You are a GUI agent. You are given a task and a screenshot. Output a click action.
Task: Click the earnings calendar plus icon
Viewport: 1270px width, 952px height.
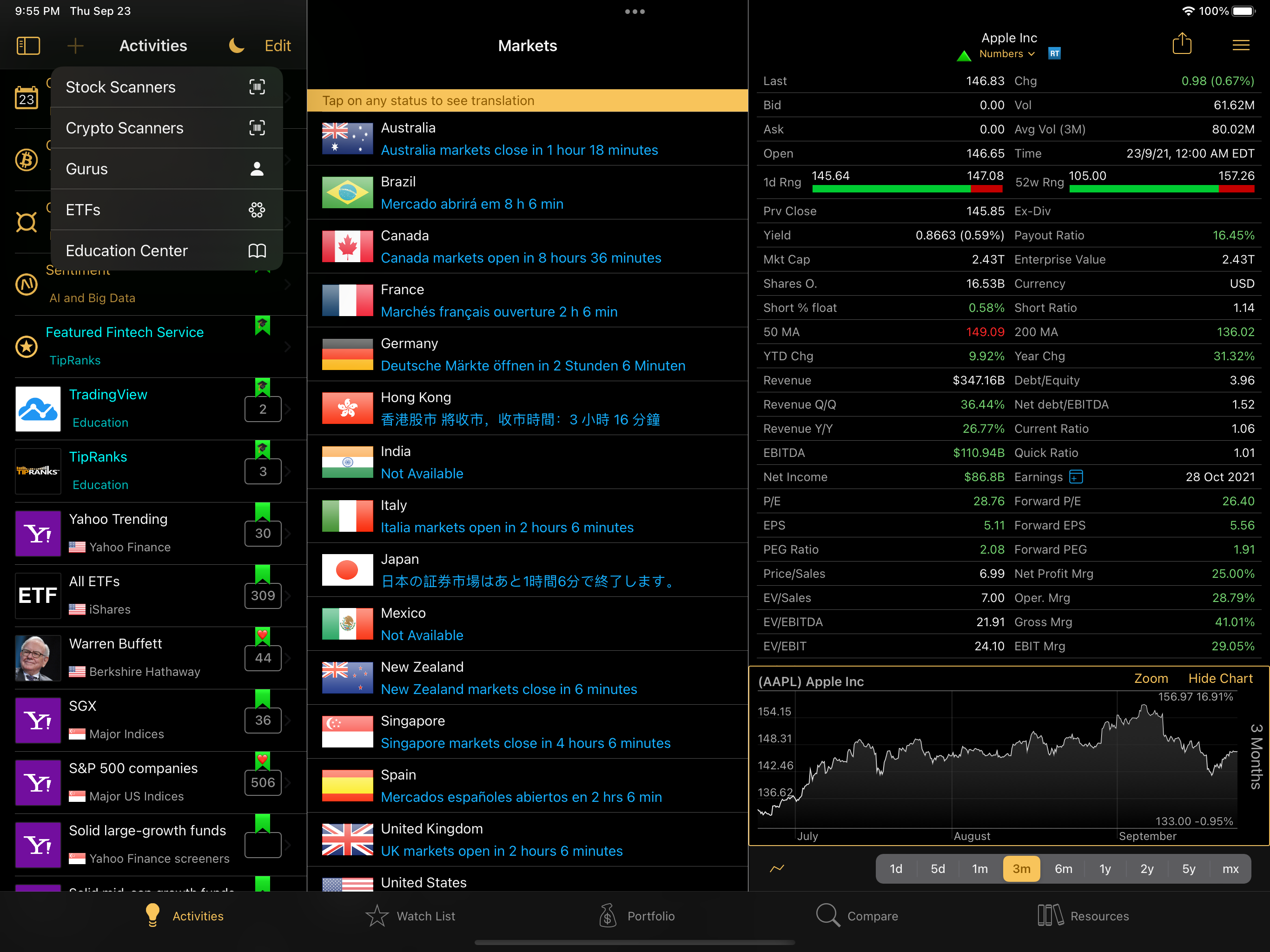[x=1076, y=477]
